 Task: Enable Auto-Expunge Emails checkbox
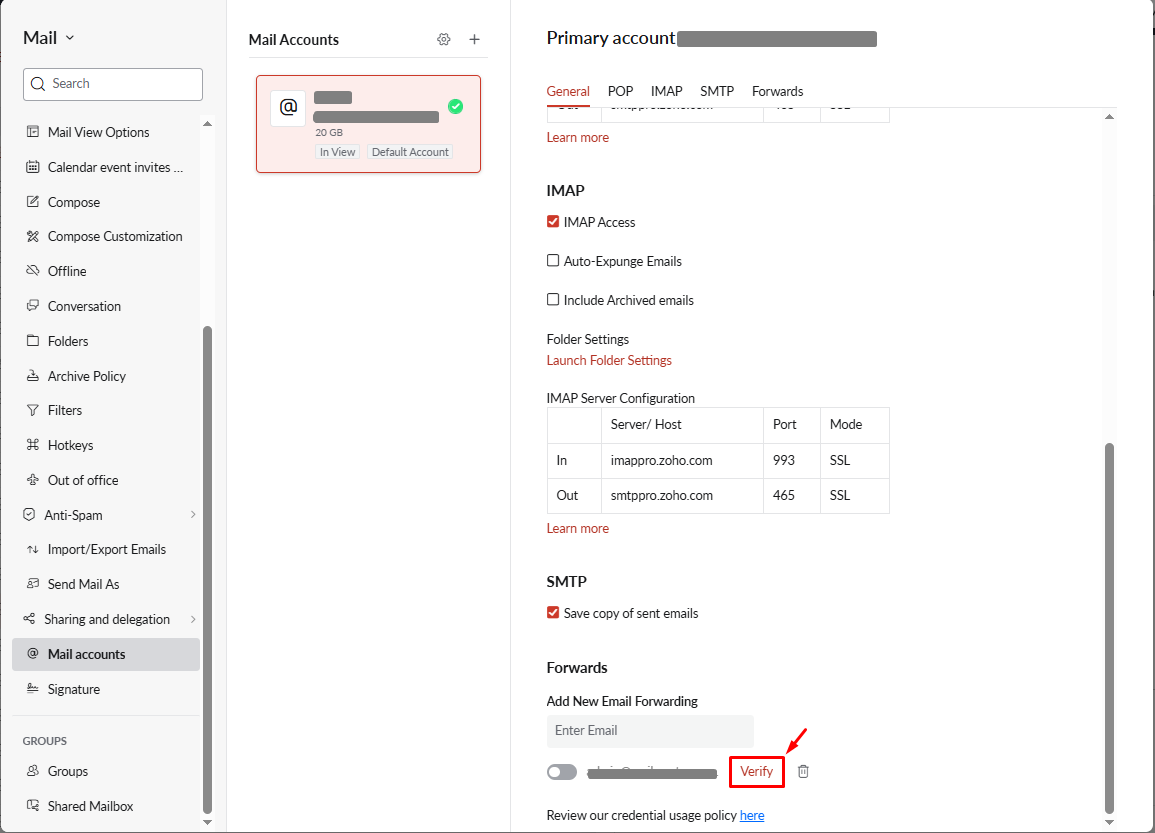coord(553,261)
